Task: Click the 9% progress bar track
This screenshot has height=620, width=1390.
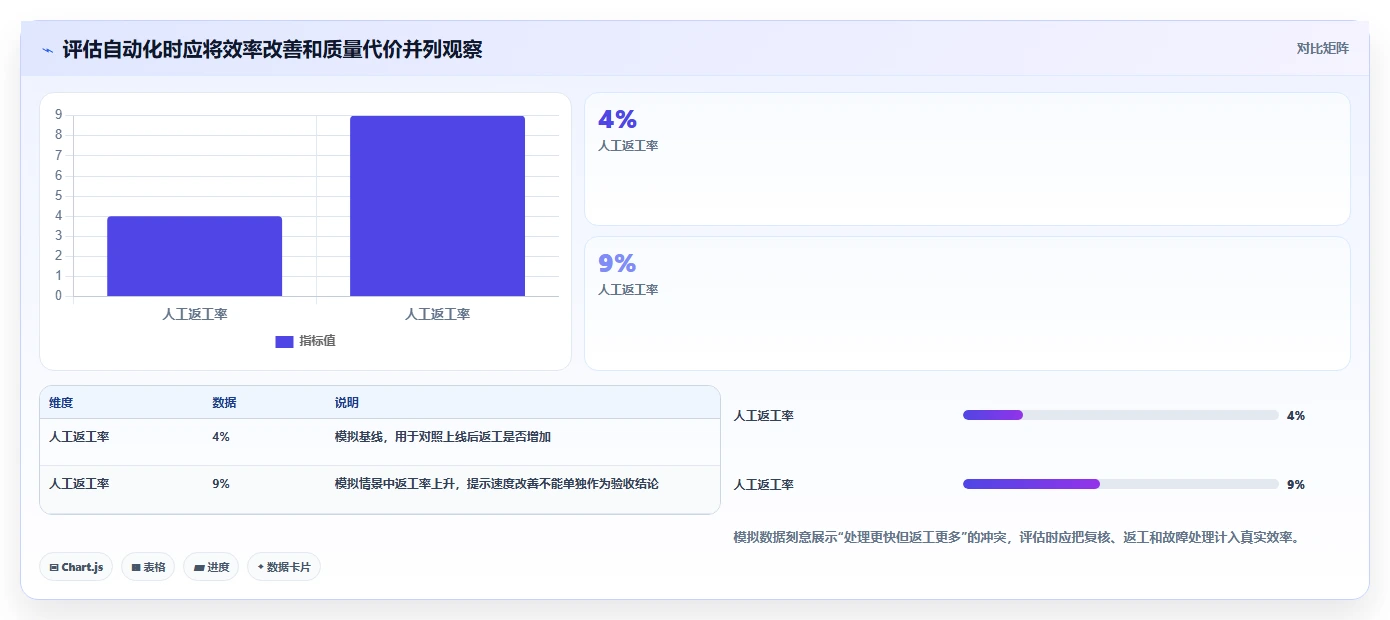Action: (1121, 484)
